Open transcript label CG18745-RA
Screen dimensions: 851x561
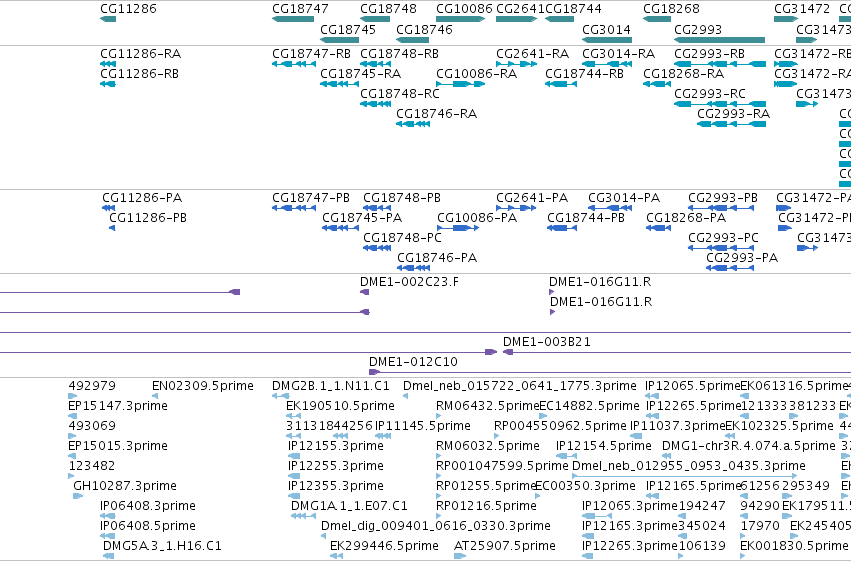[x=360, y=73]
